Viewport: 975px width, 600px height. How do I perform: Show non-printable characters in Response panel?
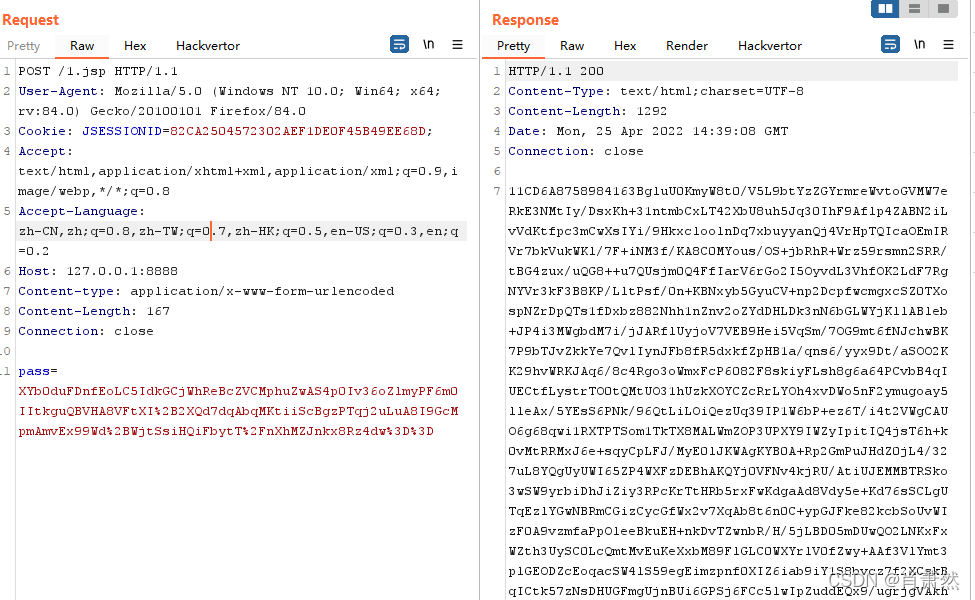coord(919,45)
